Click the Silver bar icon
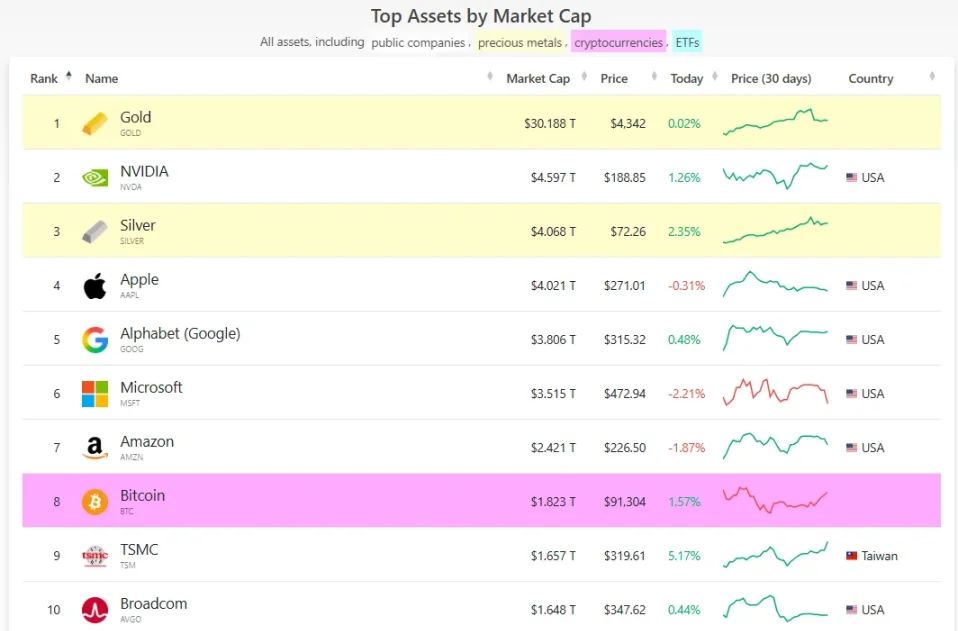The image size is (958, 631). (x=95, y=232)
